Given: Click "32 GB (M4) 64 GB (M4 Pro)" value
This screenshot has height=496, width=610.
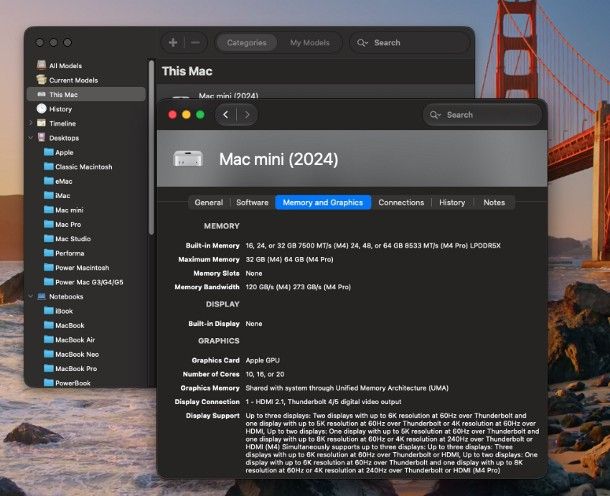Looking at the screenshot, I should [x=289, y=259].
